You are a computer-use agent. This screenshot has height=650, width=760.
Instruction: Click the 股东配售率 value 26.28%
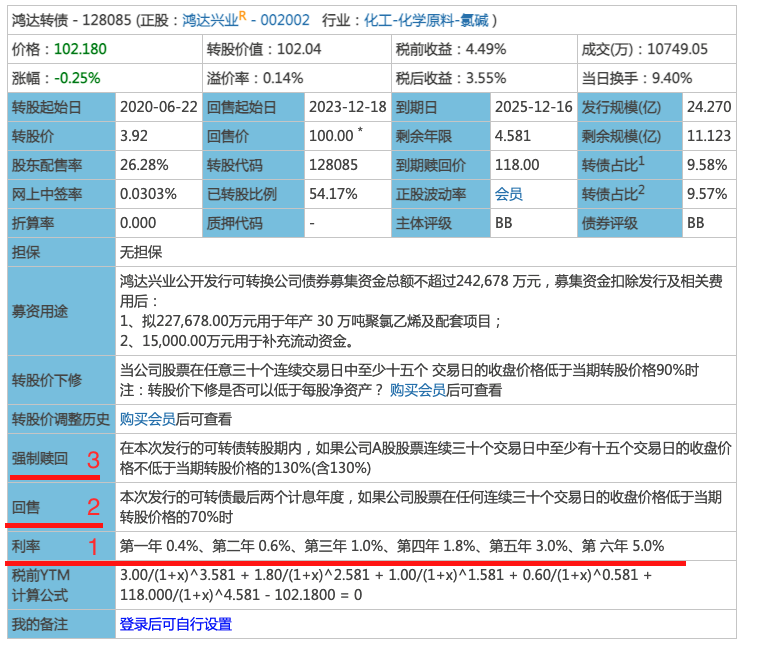[144, 165]
